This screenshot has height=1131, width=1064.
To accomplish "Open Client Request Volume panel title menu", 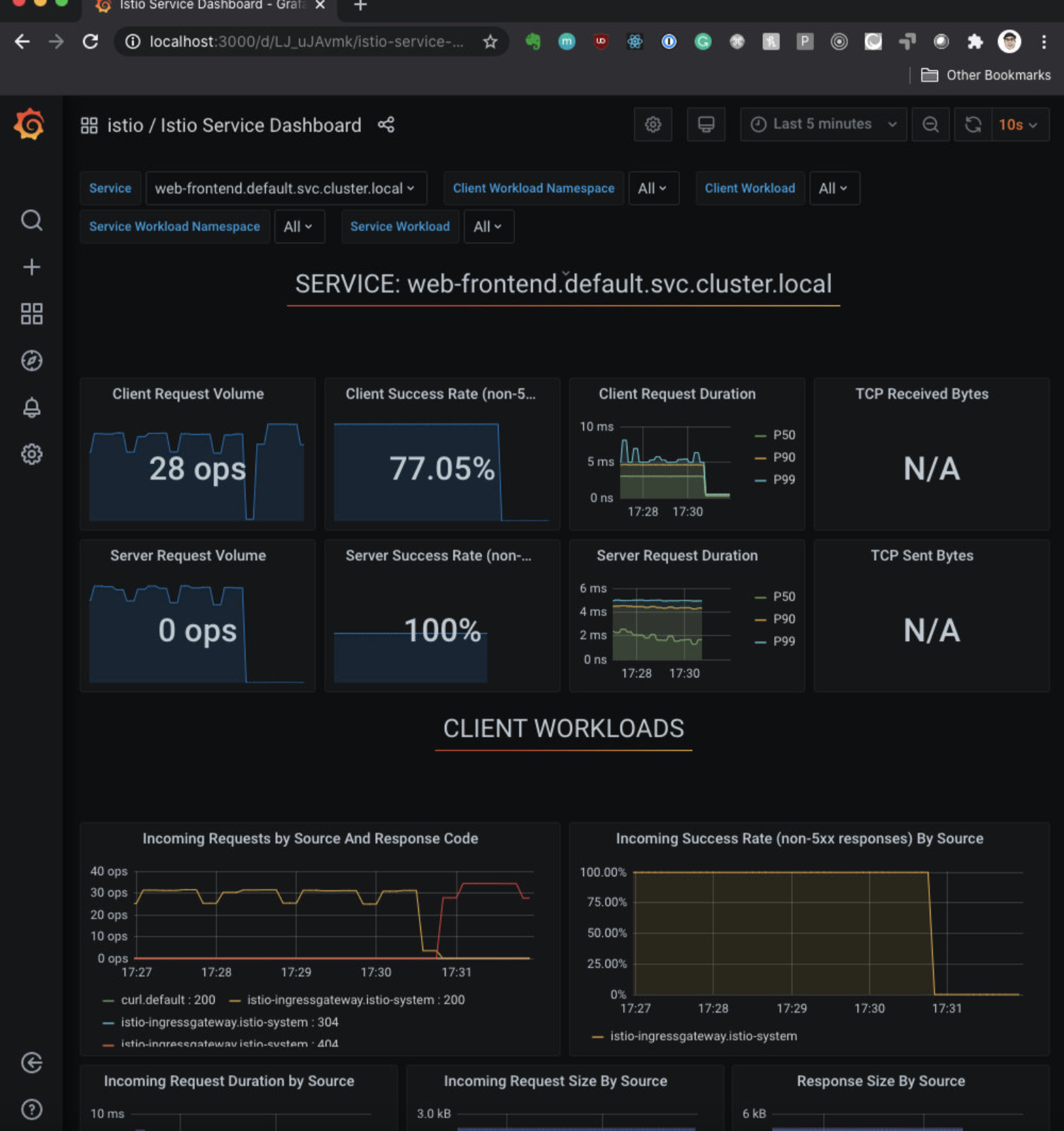I will [188, 394].
